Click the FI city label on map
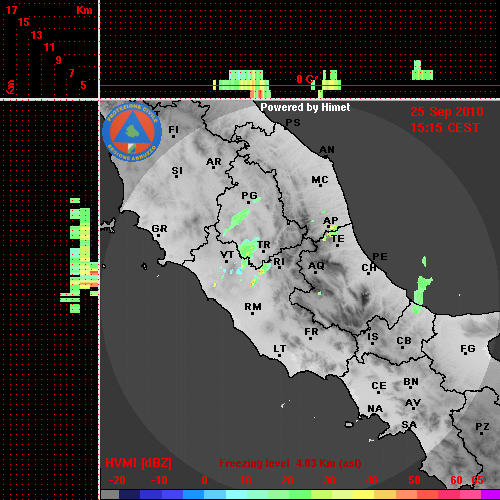Image resolution: width=500 pixels, height=500 pixels. coord(173,129)
